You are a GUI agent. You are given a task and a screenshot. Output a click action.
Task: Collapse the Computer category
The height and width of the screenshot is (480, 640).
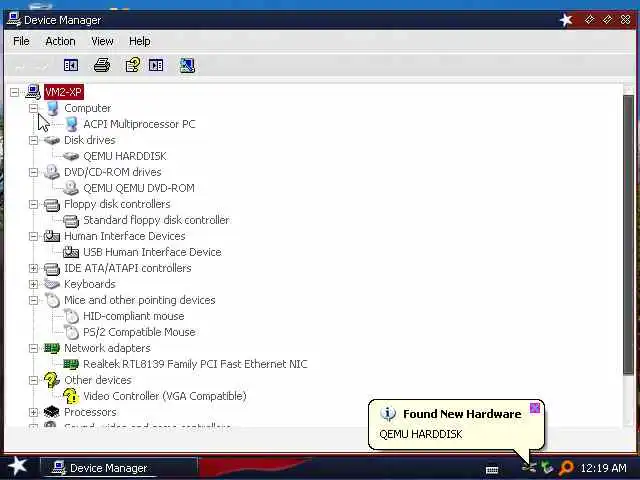click(33, 108)
